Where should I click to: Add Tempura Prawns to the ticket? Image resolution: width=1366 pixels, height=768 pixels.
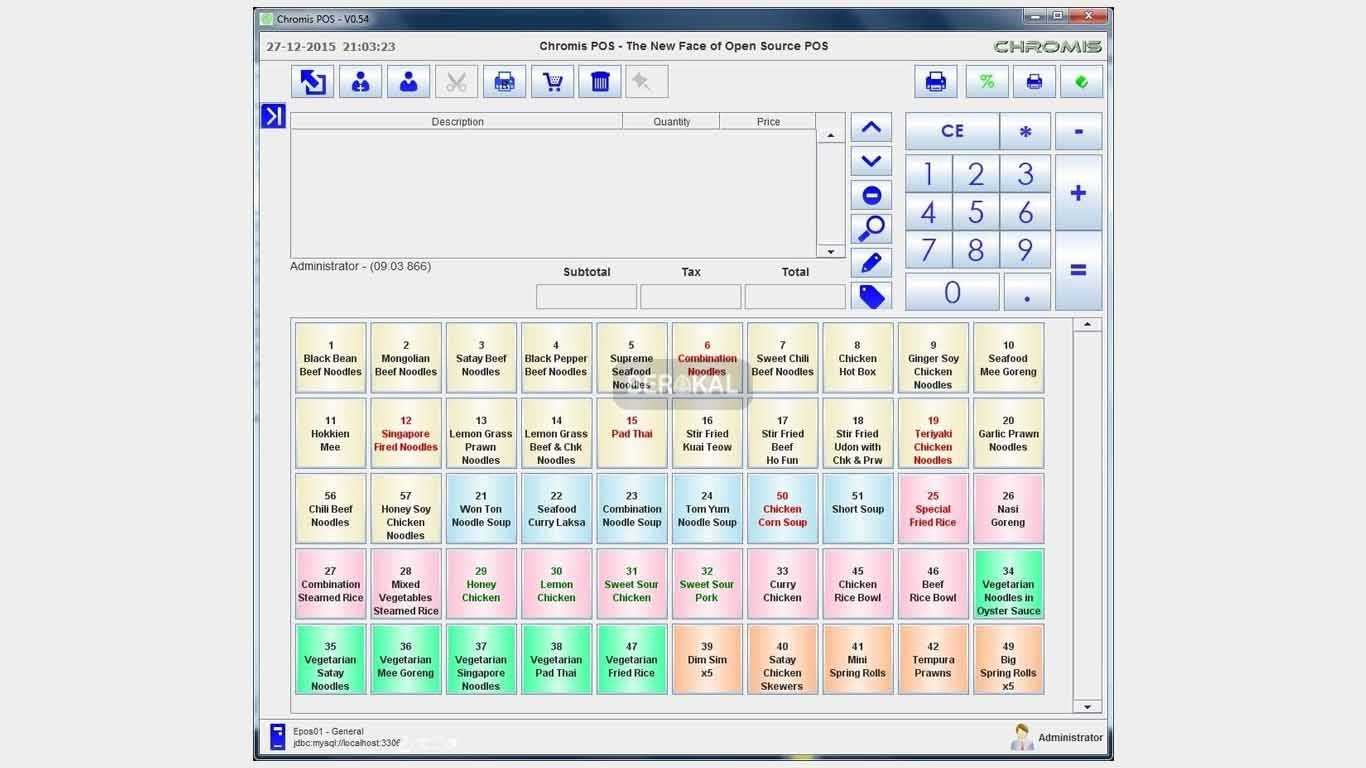933,660
